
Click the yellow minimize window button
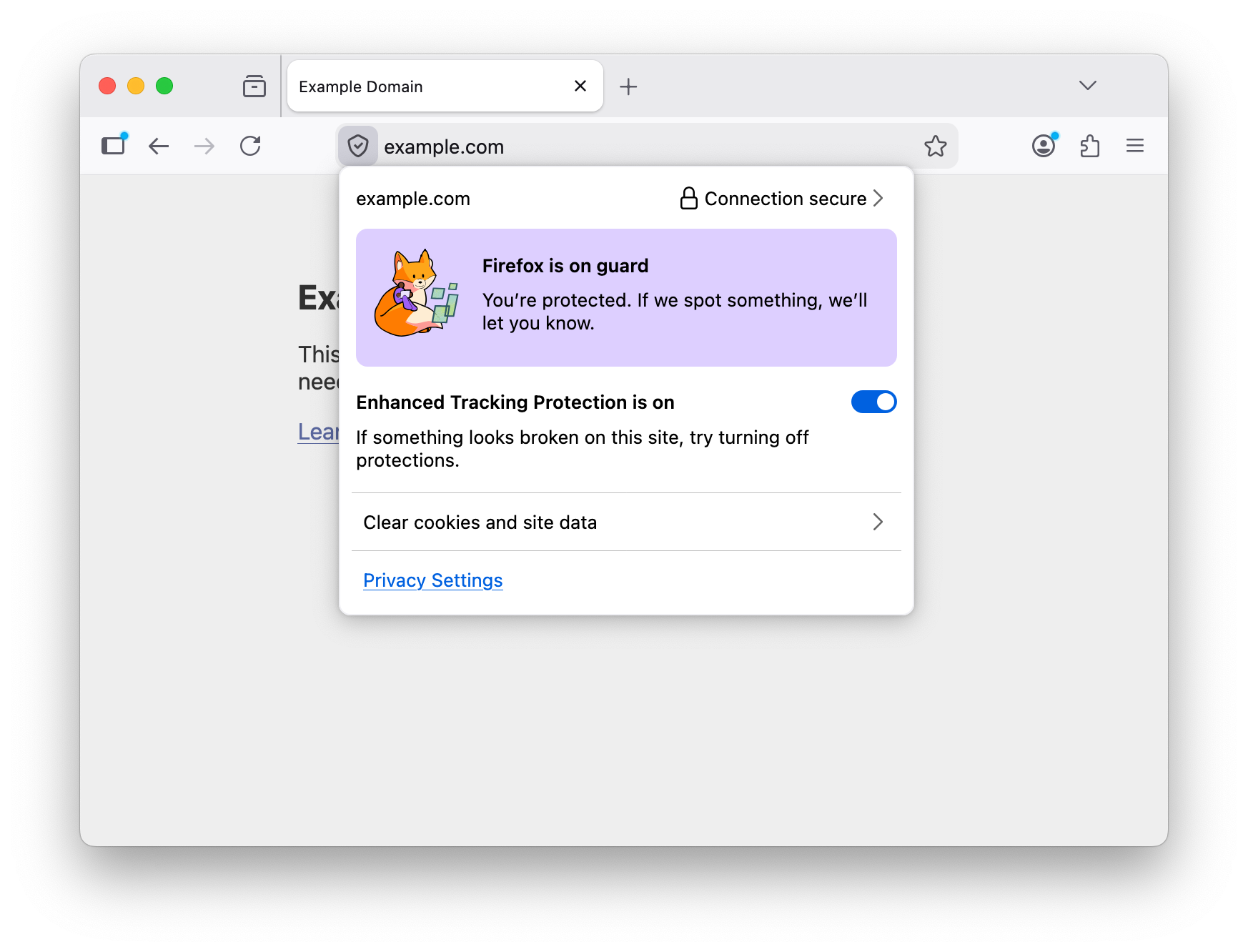(136, 86)
